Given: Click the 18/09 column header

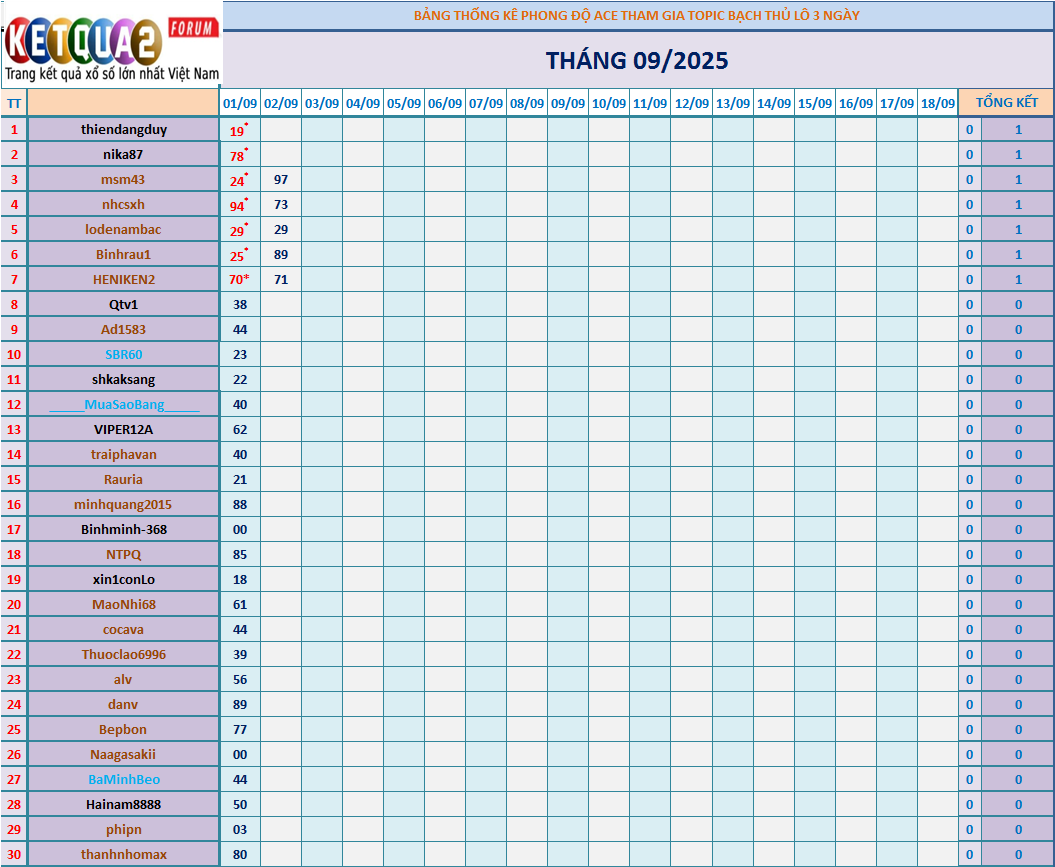Looking at the screenshot, I should [x=938, y=103].
